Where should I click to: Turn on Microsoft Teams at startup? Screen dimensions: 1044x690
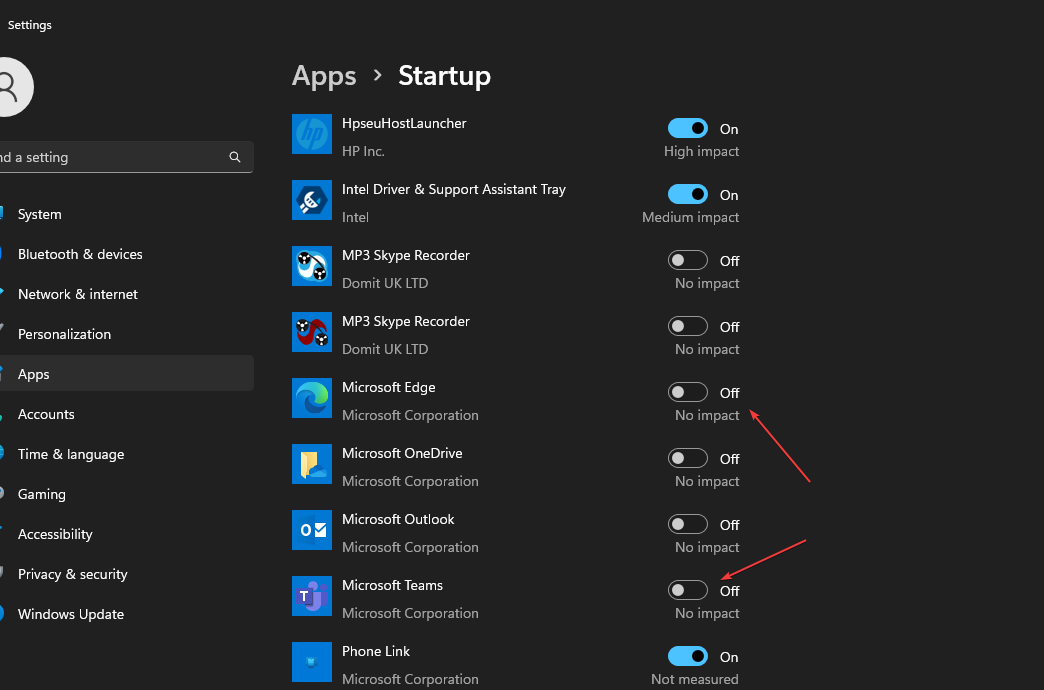688,590
